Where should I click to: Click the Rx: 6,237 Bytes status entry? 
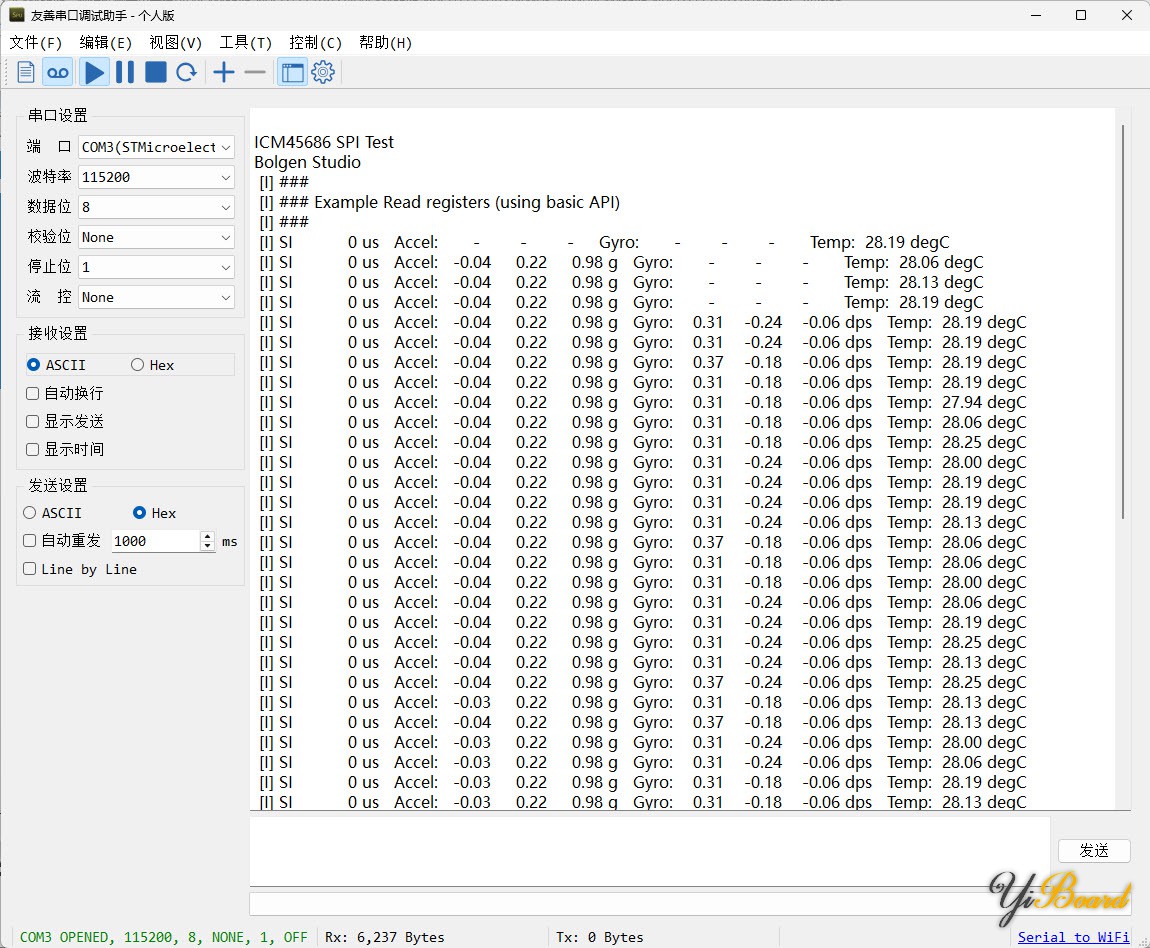pos(384,937)
